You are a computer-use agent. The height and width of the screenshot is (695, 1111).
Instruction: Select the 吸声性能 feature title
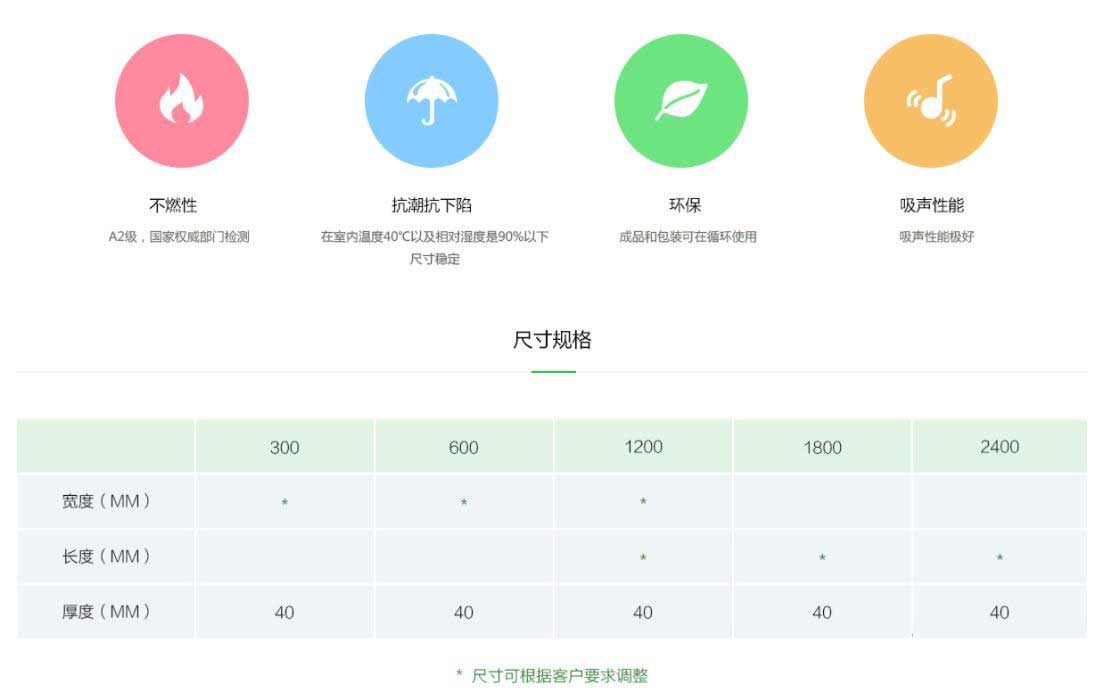[931, 205]
